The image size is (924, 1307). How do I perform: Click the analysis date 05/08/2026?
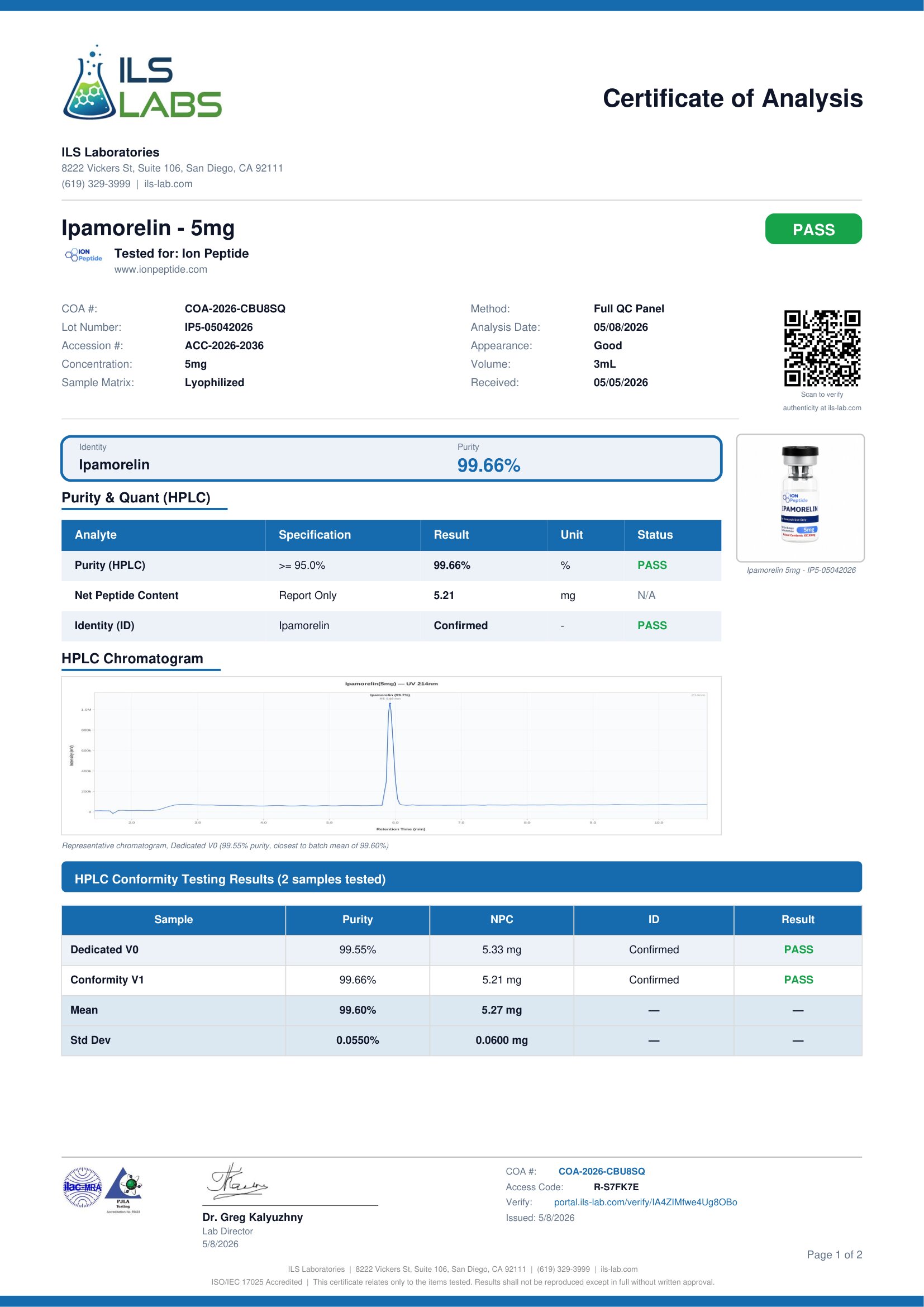click(621, 327)
